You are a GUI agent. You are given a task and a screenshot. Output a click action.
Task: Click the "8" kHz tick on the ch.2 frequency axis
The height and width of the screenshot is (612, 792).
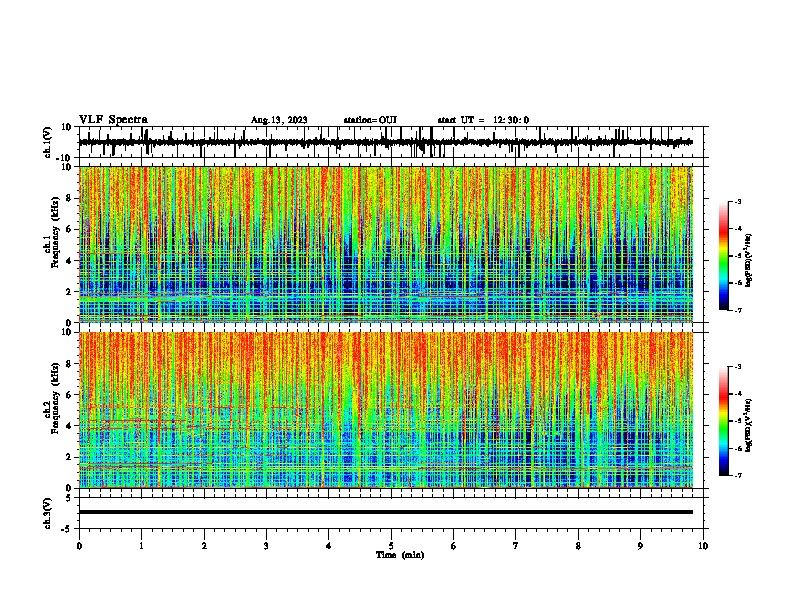click(69, 364)
